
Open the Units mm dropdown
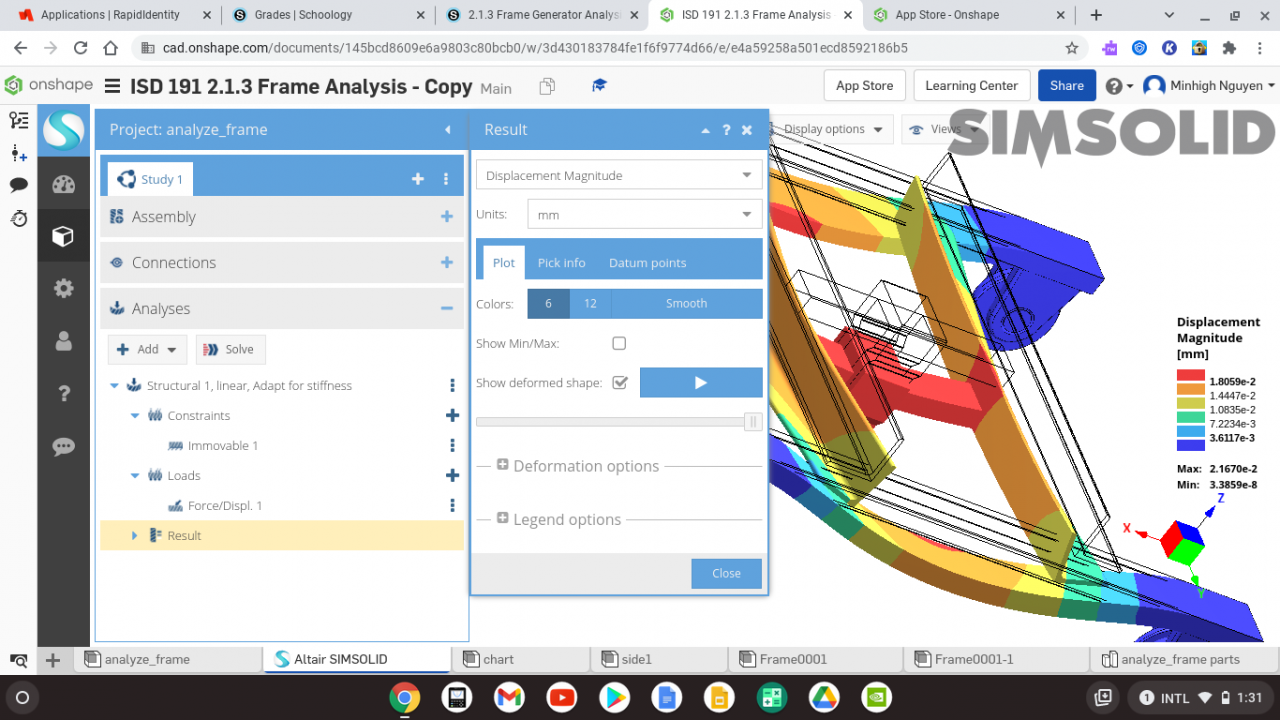[645, 214]
